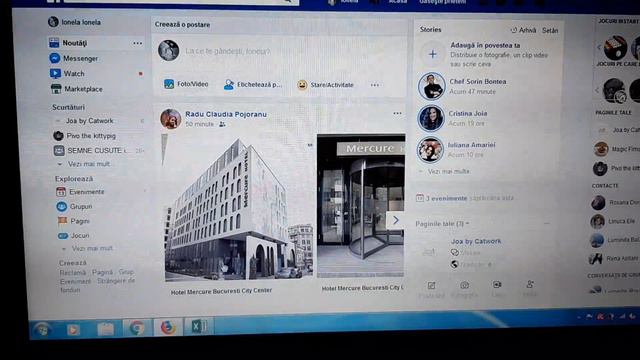Open stories Arhivă link
Screen dimensions: 640x360
[524, 30]
